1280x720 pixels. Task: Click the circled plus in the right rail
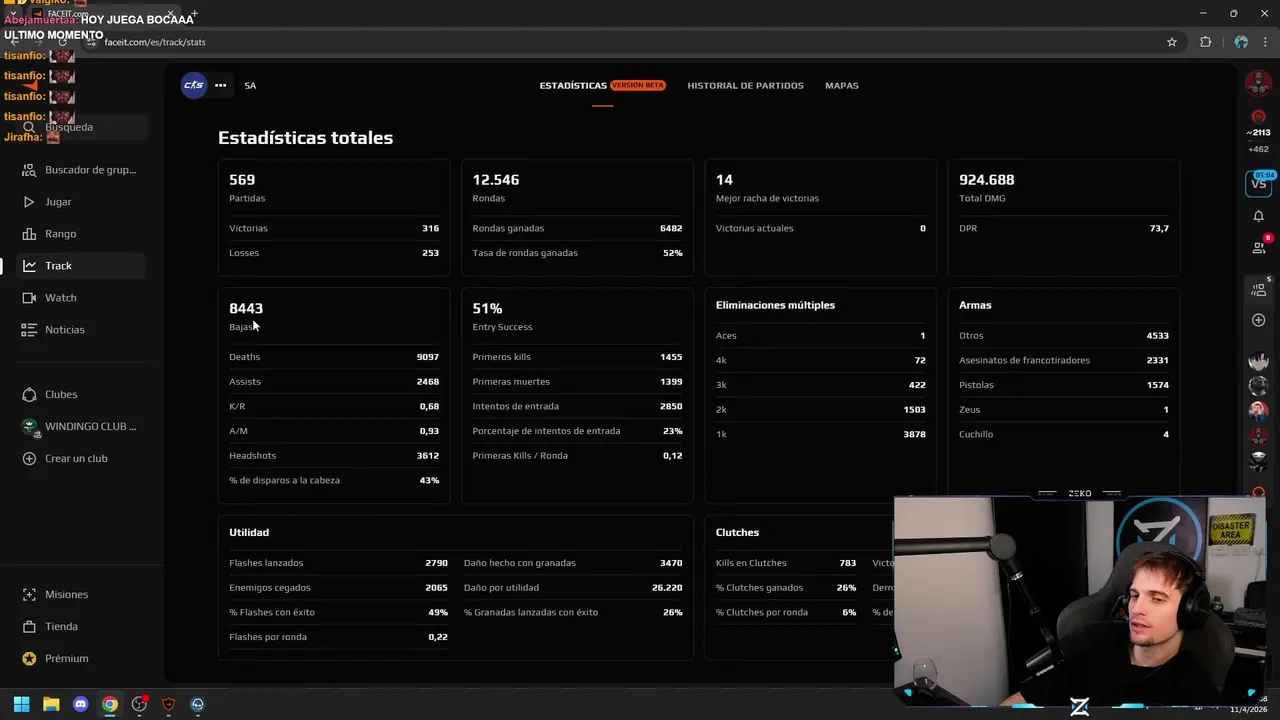[1258, 320]
